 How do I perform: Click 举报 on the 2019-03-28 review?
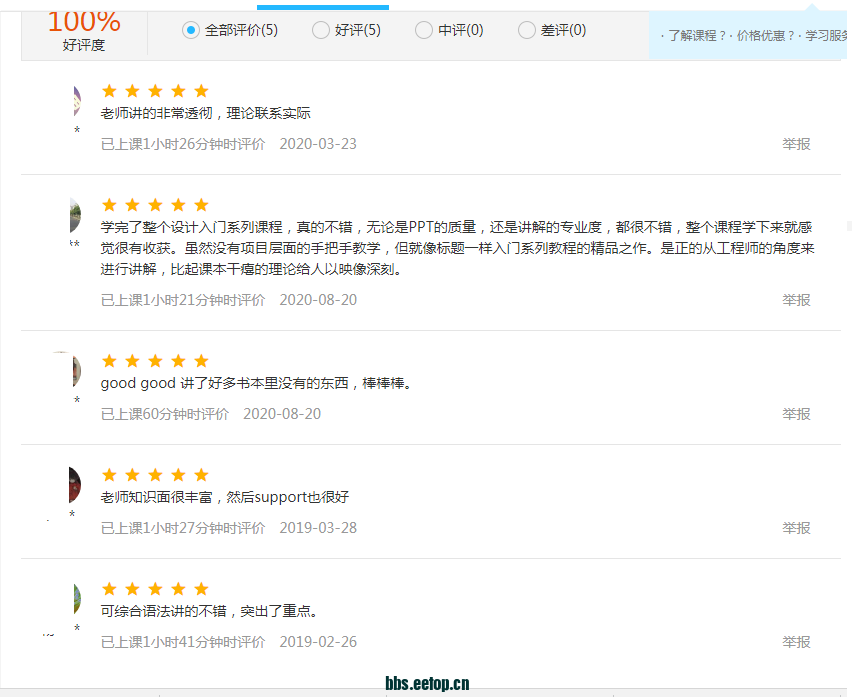(x=796, y=528)
